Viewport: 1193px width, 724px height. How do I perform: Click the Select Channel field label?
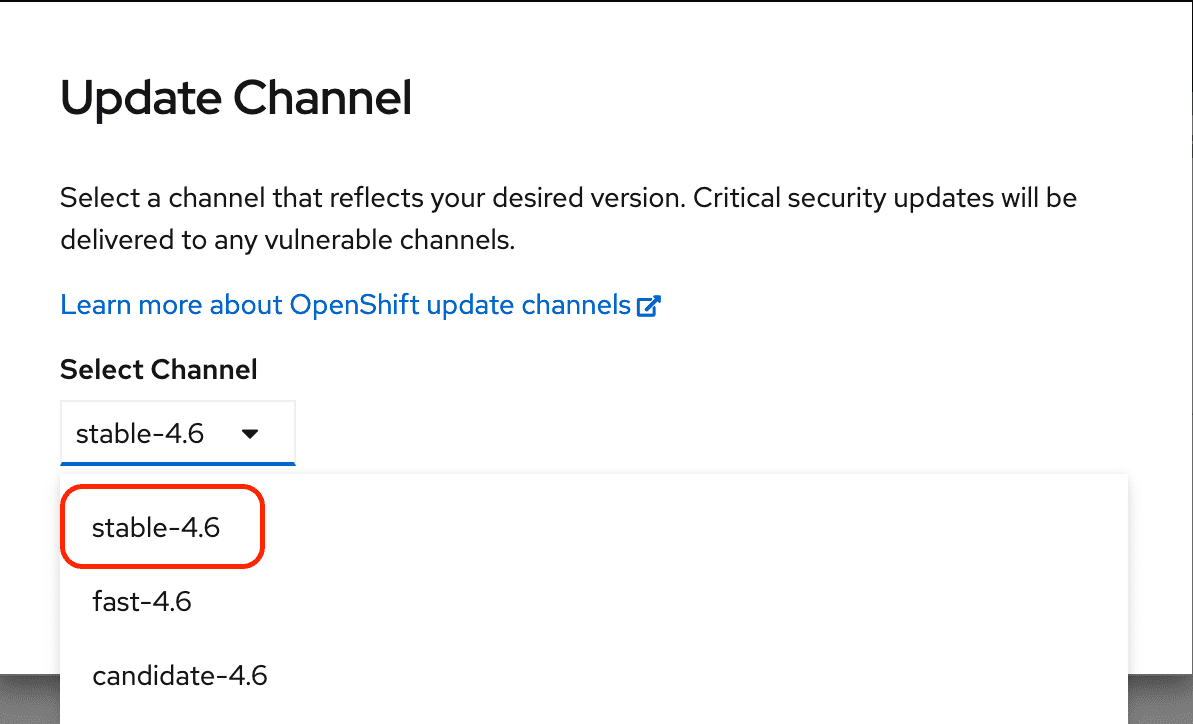(158, 370)
